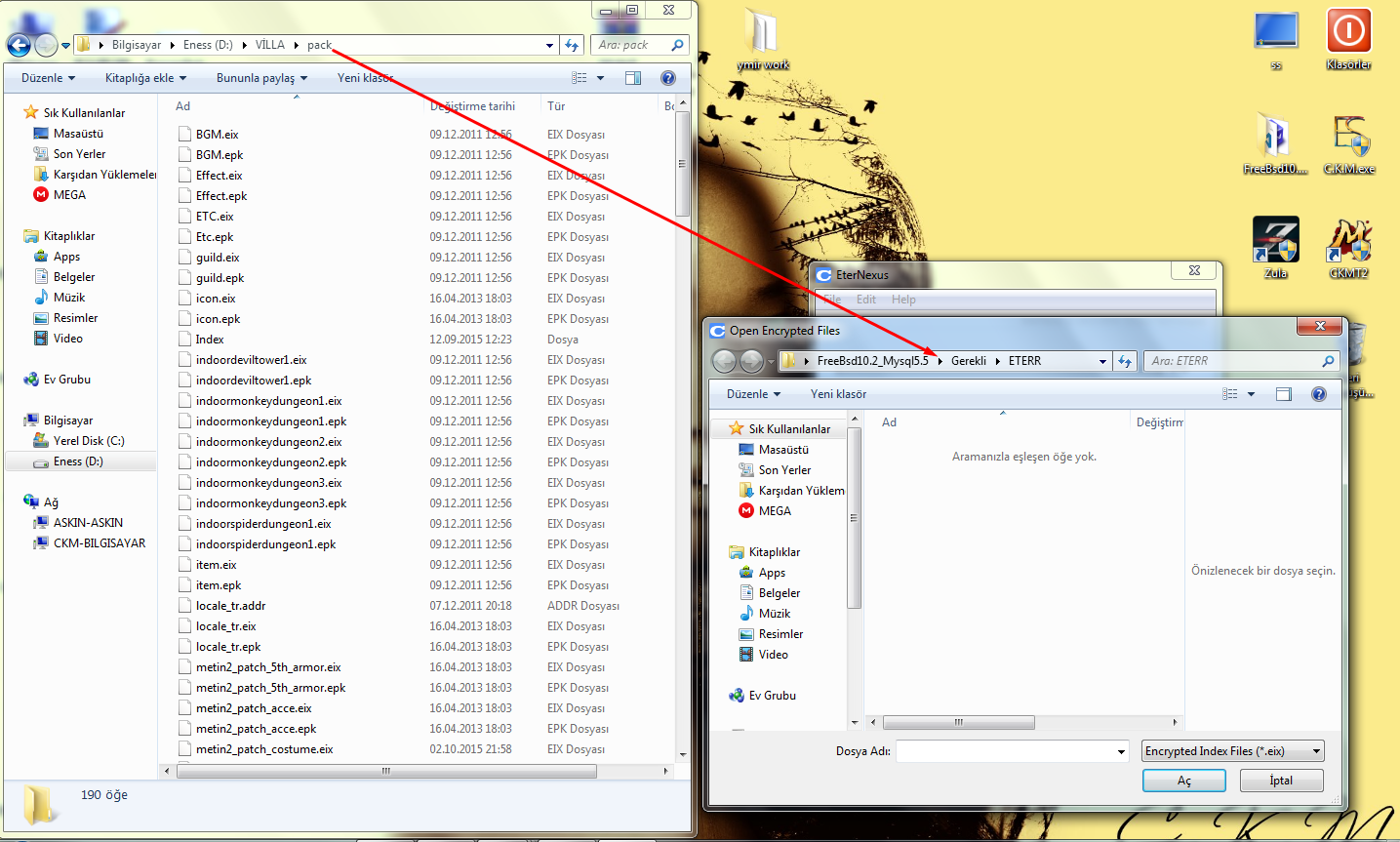Screen dimensions: 1400x842
Task: Select Klasörler desktop icon
Action: (x=1349, y=40)
